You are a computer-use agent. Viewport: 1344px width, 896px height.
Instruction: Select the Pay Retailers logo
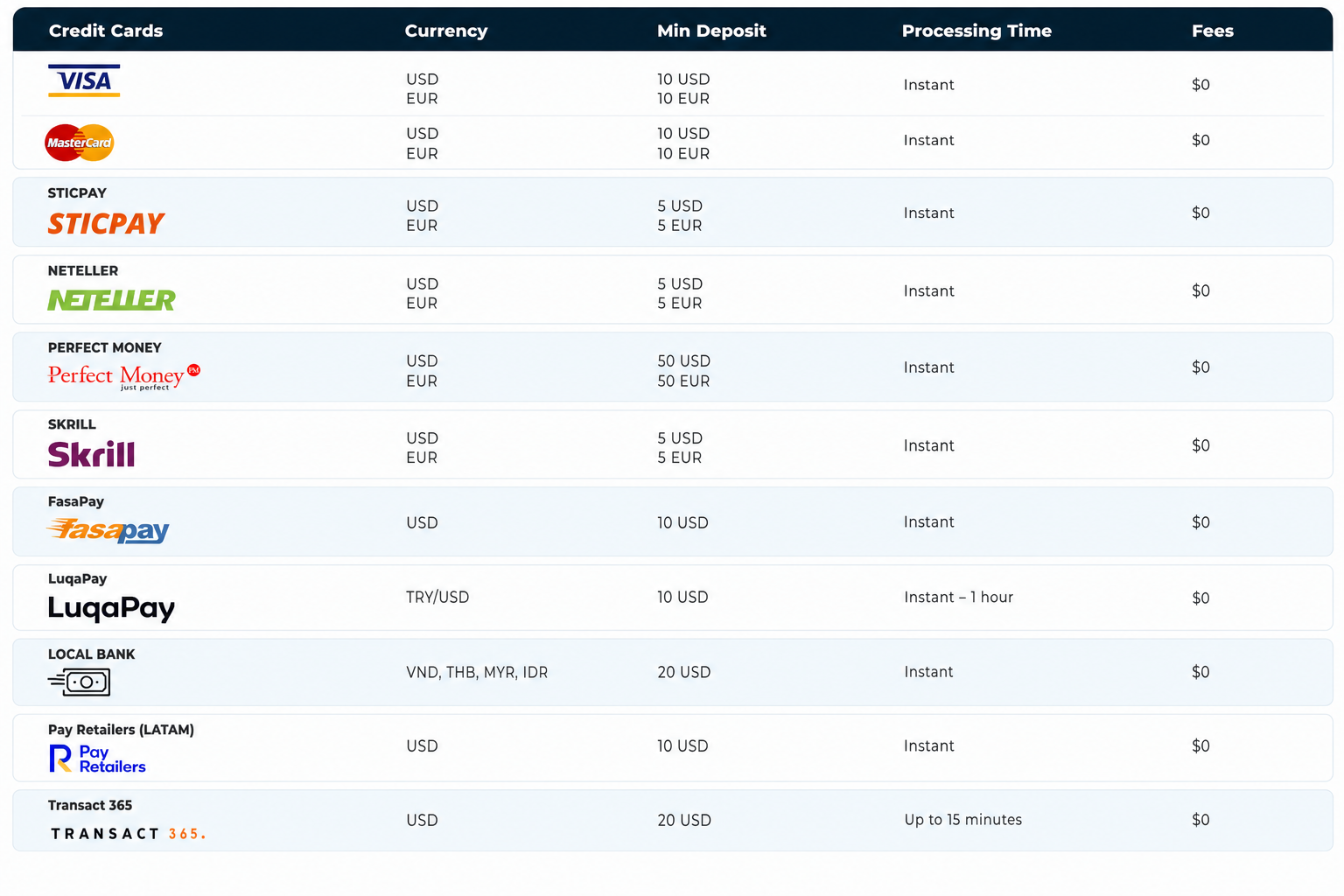(97, 759)
